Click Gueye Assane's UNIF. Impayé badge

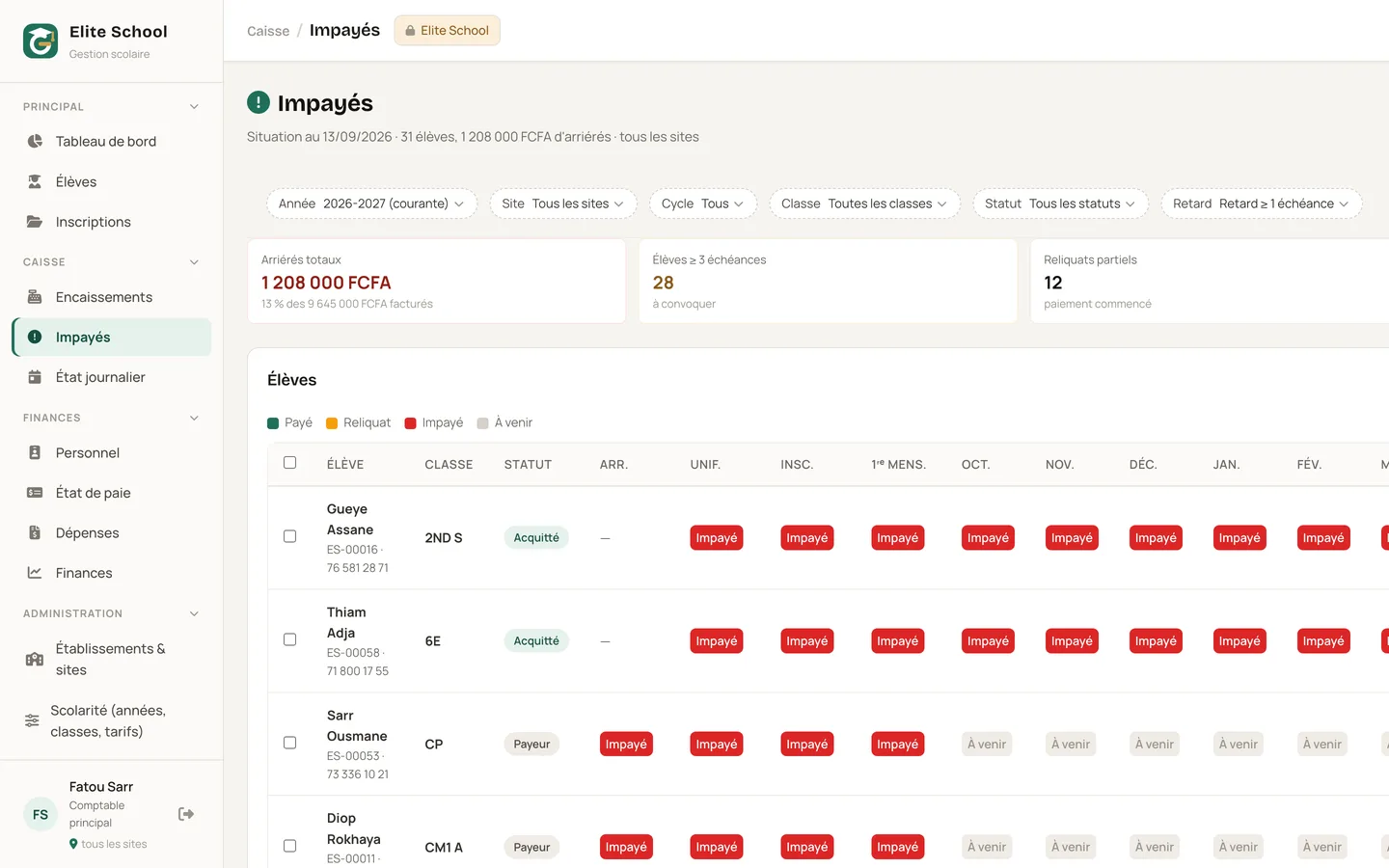coord(717,538)
